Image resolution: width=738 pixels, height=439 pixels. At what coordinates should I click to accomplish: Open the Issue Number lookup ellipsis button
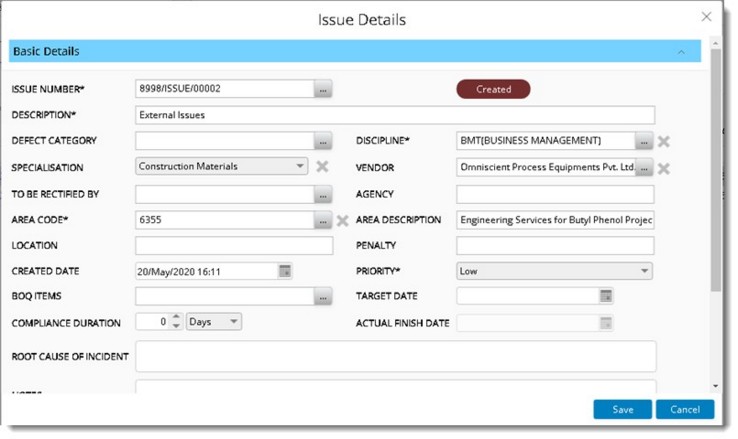pyautogui.click(x=322, y=89)
